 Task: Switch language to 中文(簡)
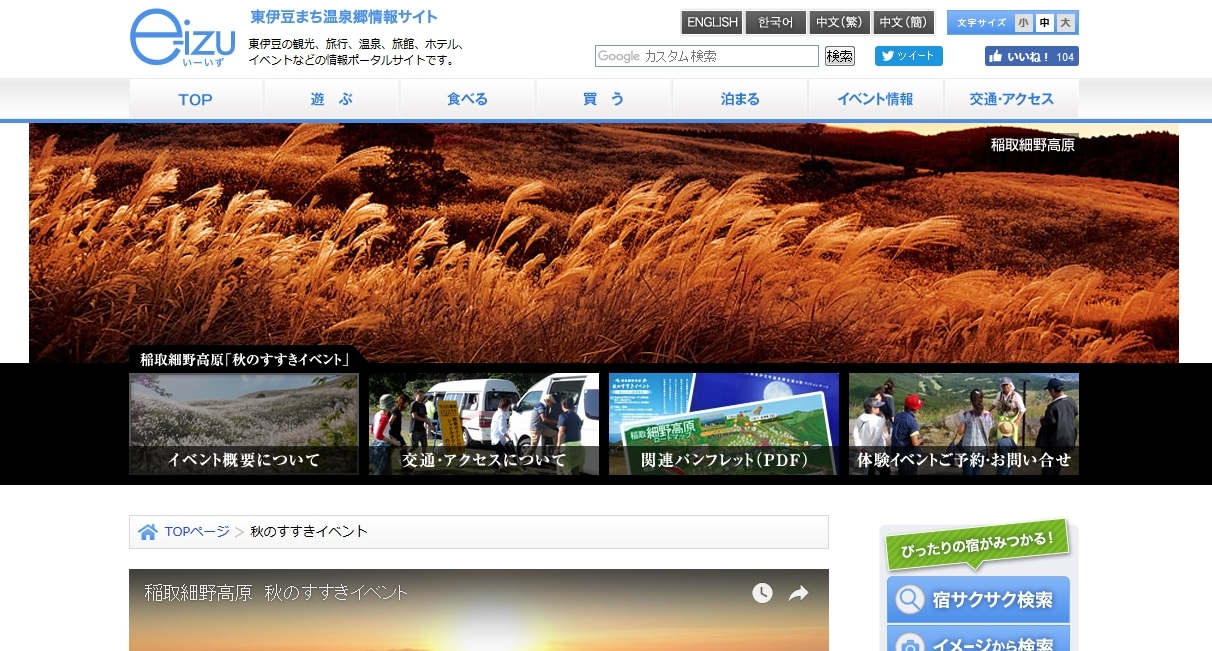pyautogui.click(x=904, y=22)
